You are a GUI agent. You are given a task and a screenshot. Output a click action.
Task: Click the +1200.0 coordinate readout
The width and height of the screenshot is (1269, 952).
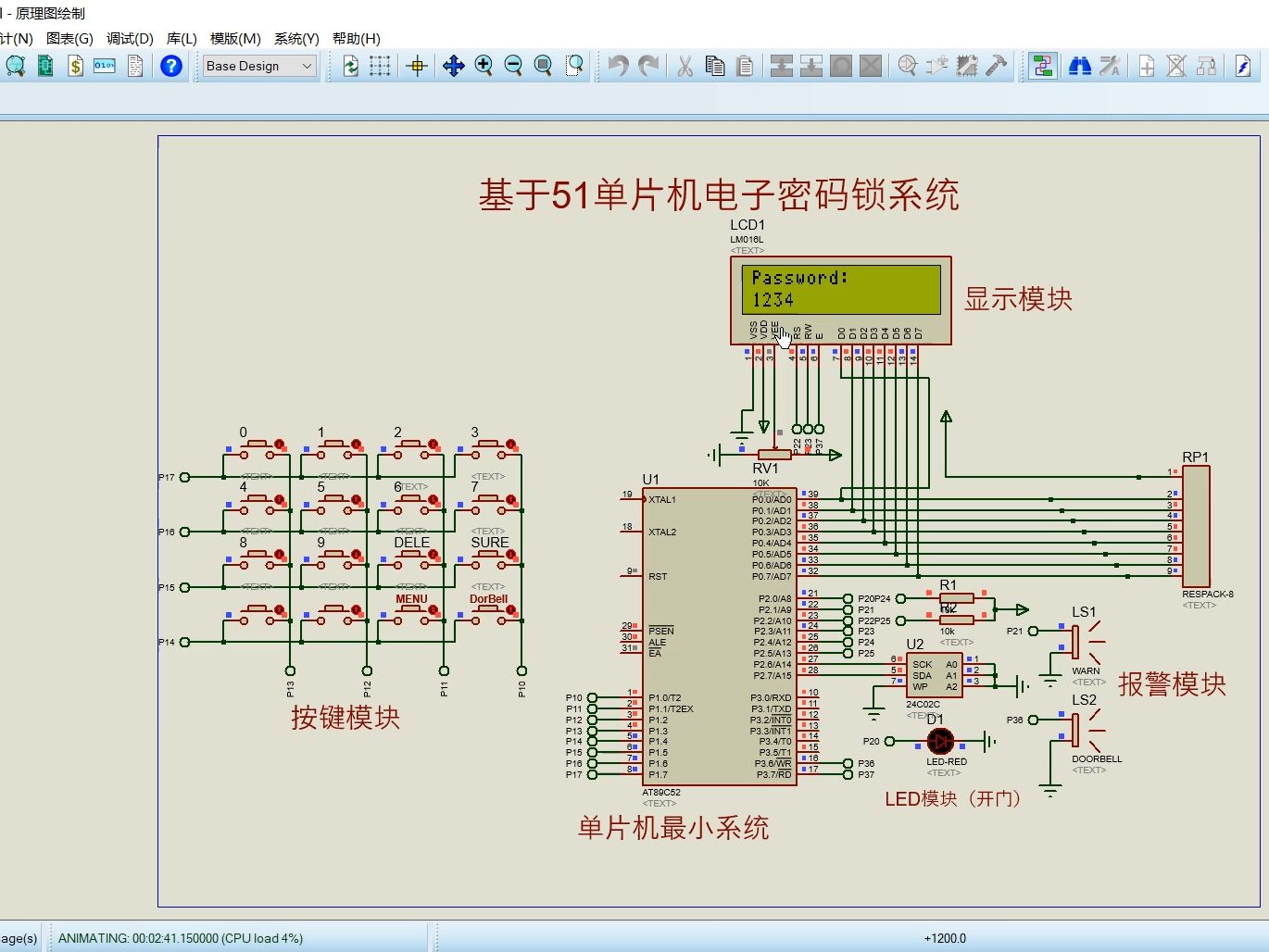[x=945, y=938]
